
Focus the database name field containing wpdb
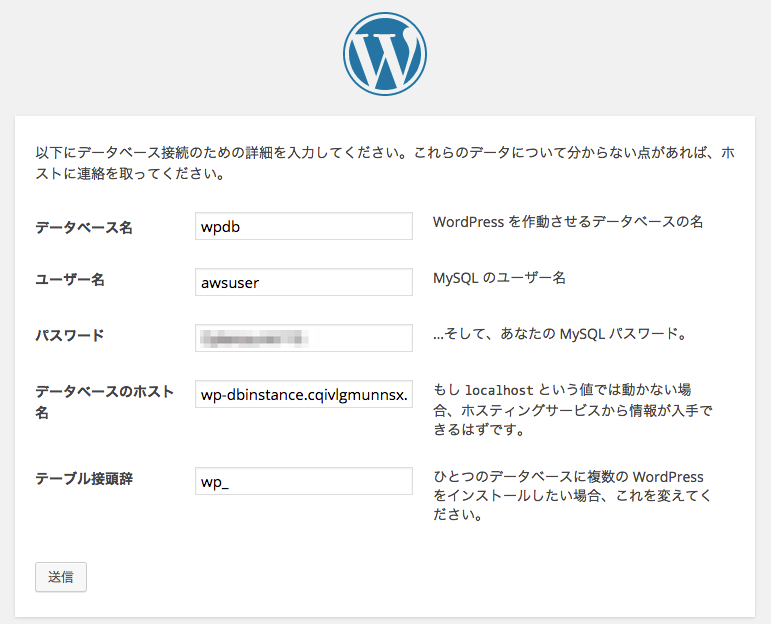[x=304, y=226]
